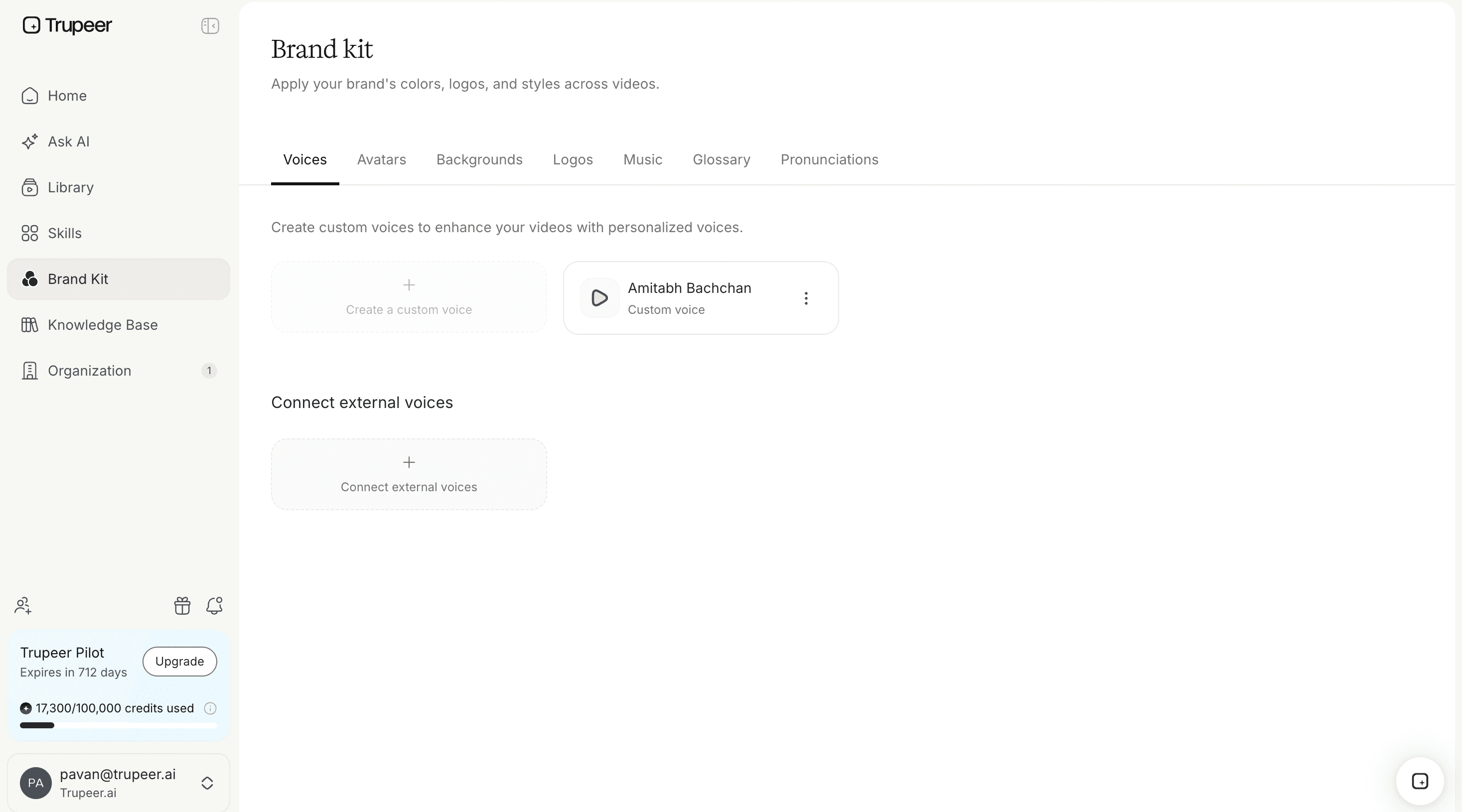Select Brand Kit in the sidebar
This screenshot has height=812, width=1462.
pyautogui.click(x=118, y=279)
